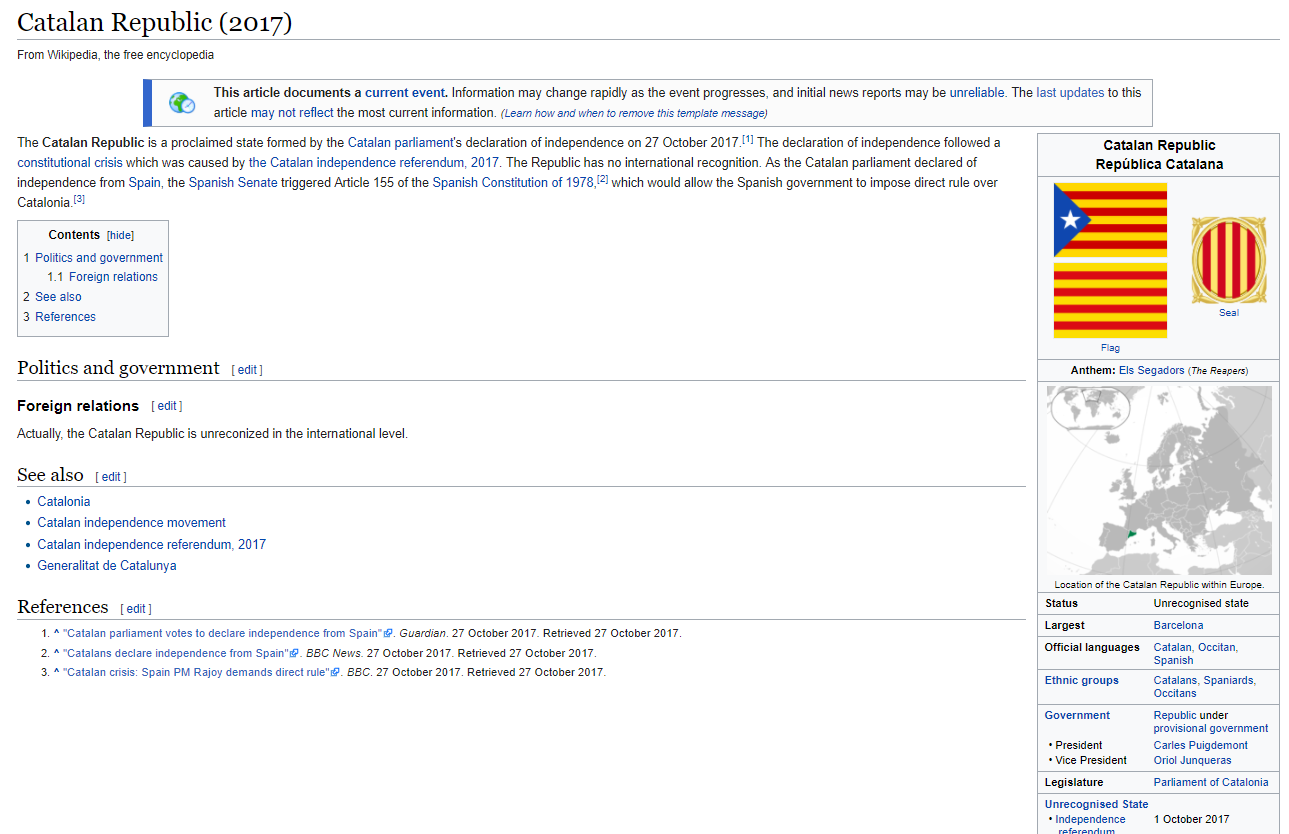Open Els Segadors anthem link

coord(1151,371)
